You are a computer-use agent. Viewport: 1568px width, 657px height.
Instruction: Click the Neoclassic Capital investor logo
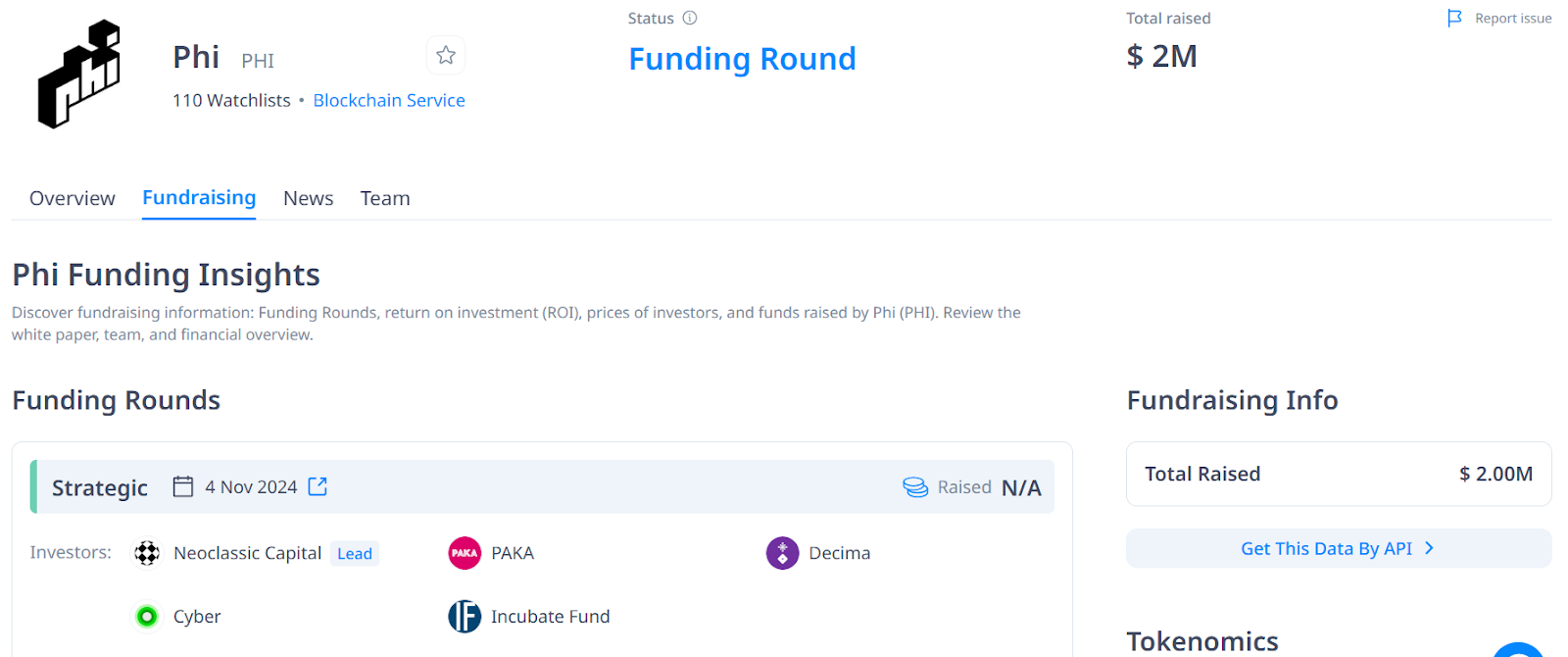pos(147,553)
